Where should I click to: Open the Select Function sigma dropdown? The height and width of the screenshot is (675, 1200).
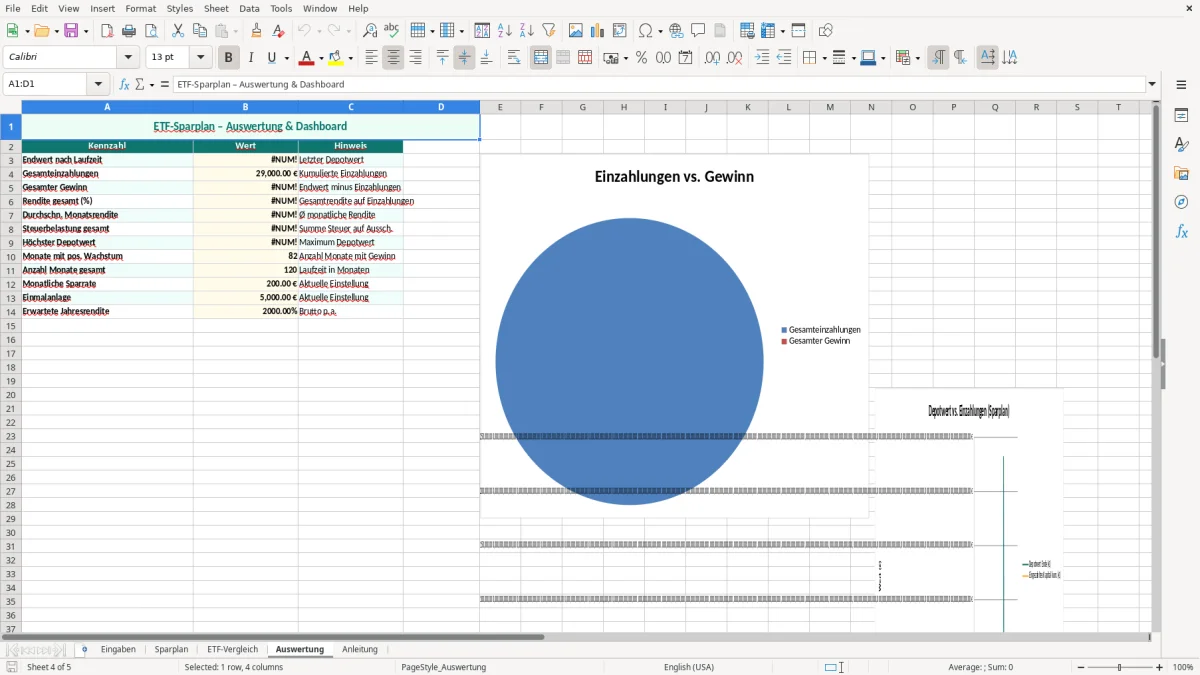point(152,85)
